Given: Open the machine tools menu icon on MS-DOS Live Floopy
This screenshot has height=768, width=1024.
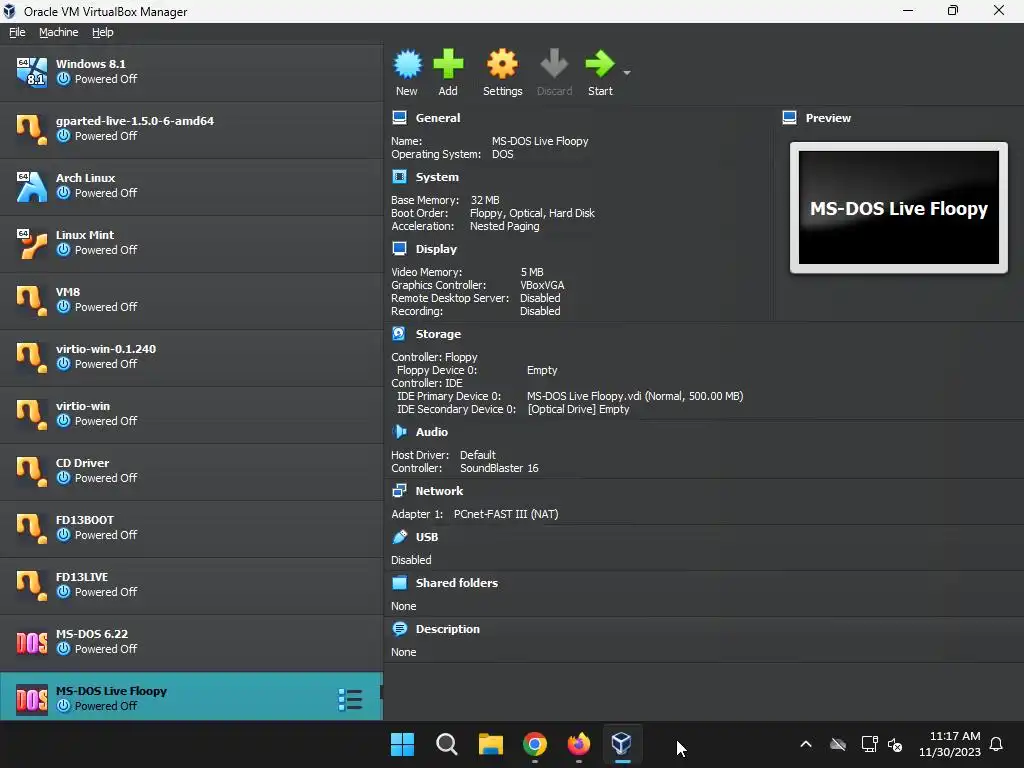Looking at the screenshot, I should (350, 699).
